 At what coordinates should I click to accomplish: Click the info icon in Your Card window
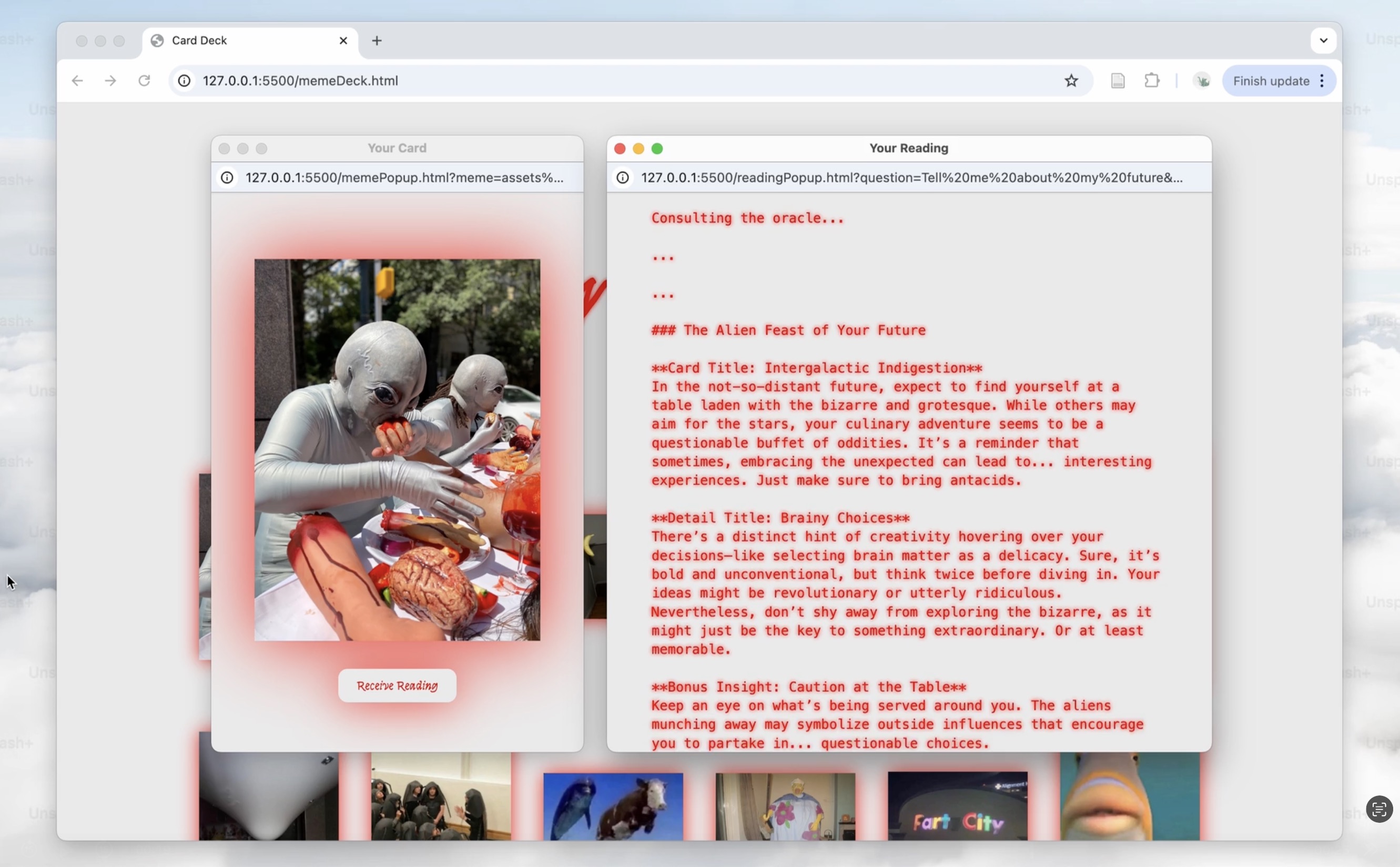[227, 178]
